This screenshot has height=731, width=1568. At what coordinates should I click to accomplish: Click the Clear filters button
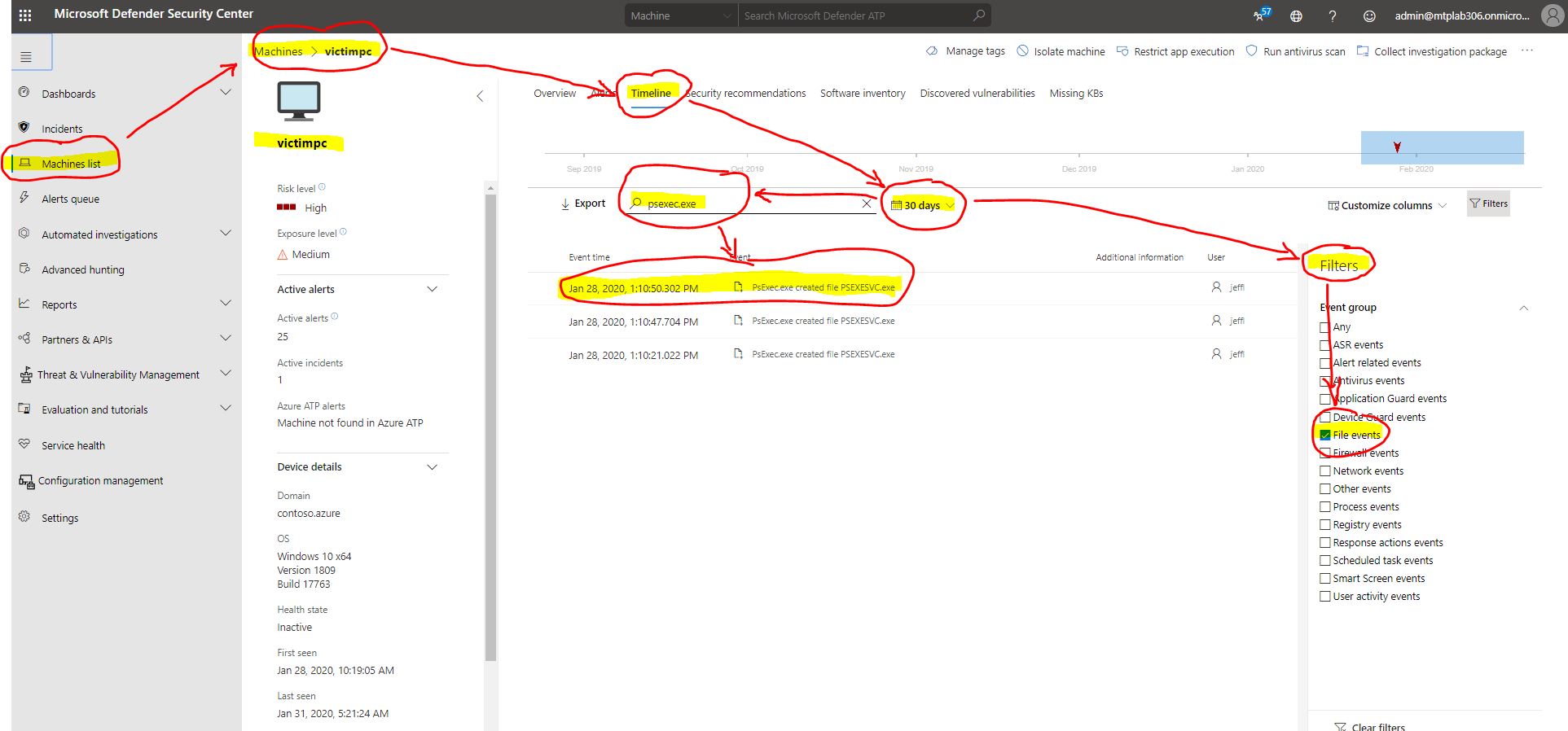point(1370,726)
